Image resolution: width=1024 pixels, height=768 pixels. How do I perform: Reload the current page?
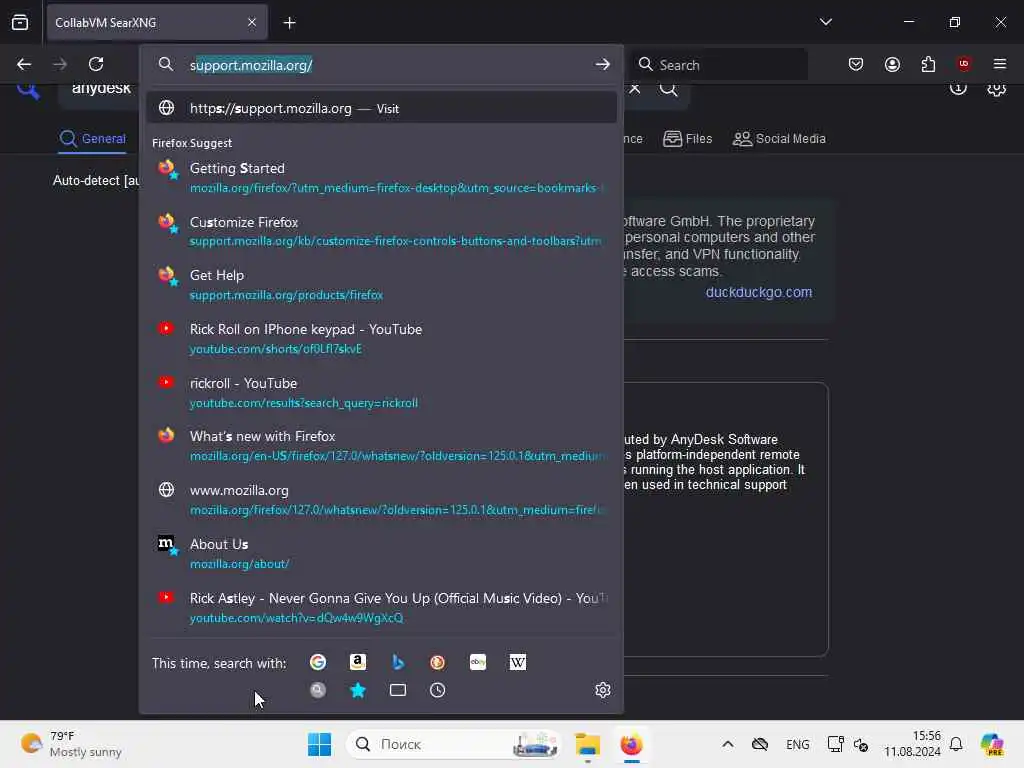(x=96, y=64)
